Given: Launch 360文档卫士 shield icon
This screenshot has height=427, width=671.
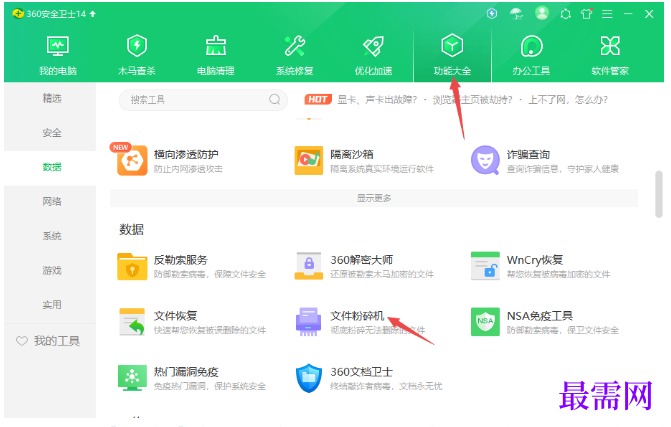Looking at the screenshot, I should 309,378.
